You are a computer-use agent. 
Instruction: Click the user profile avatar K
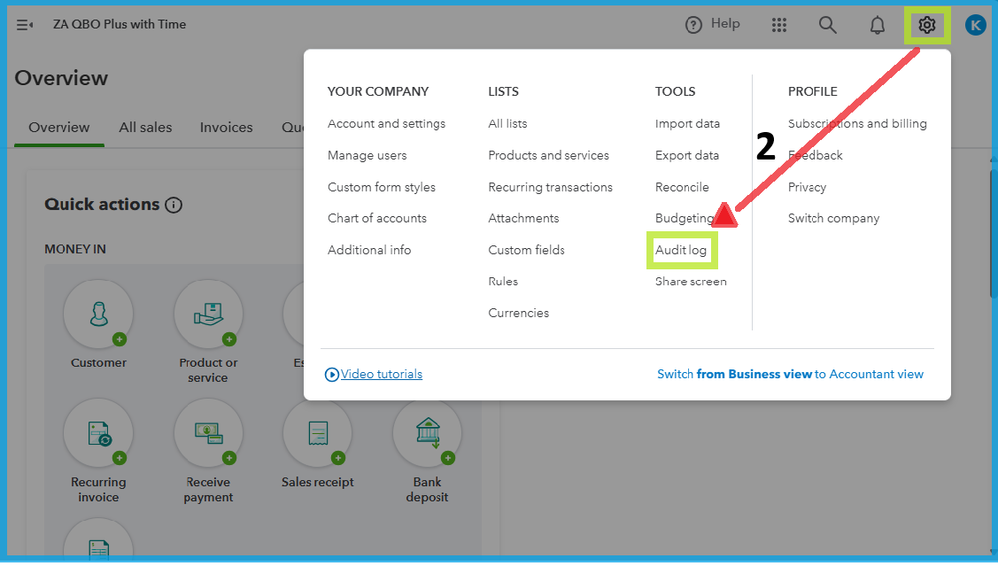[975, 25]
